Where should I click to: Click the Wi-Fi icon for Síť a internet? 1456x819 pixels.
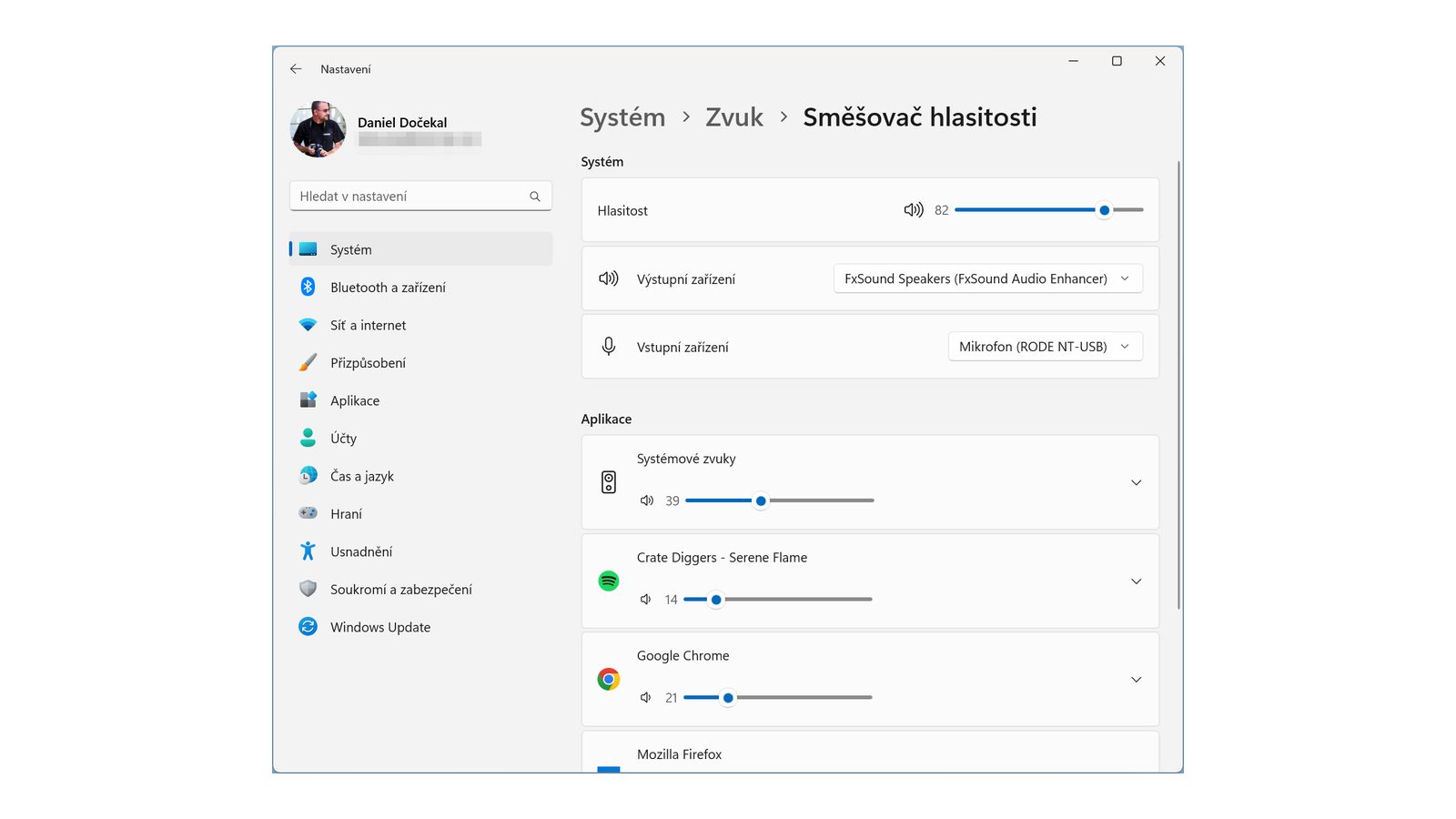308,325
